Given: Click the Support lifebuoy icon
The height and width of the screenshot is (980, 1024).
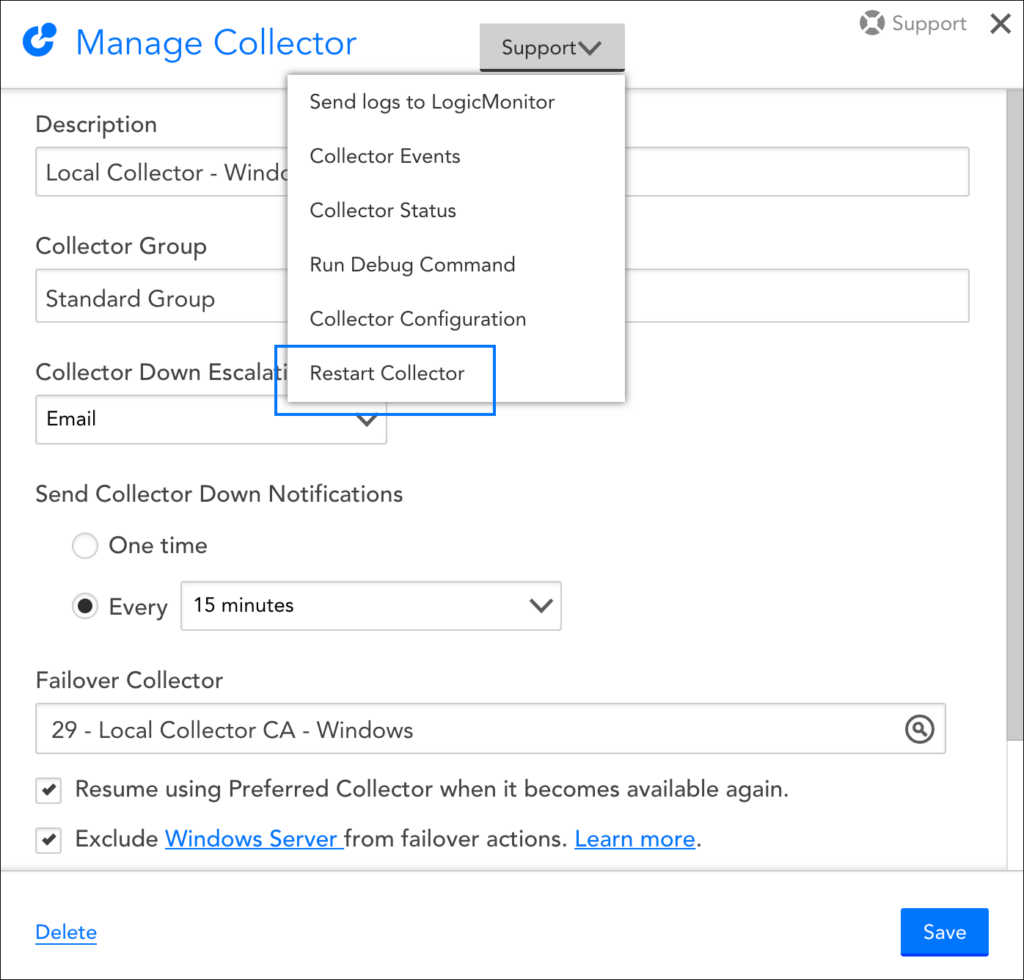Looking at the screenshot, I should (872, 23).
